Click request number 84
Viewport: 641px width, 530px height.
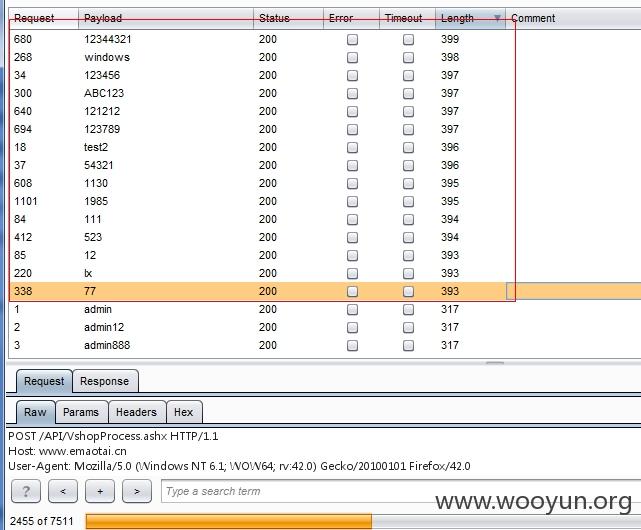[x=20, y=219]
